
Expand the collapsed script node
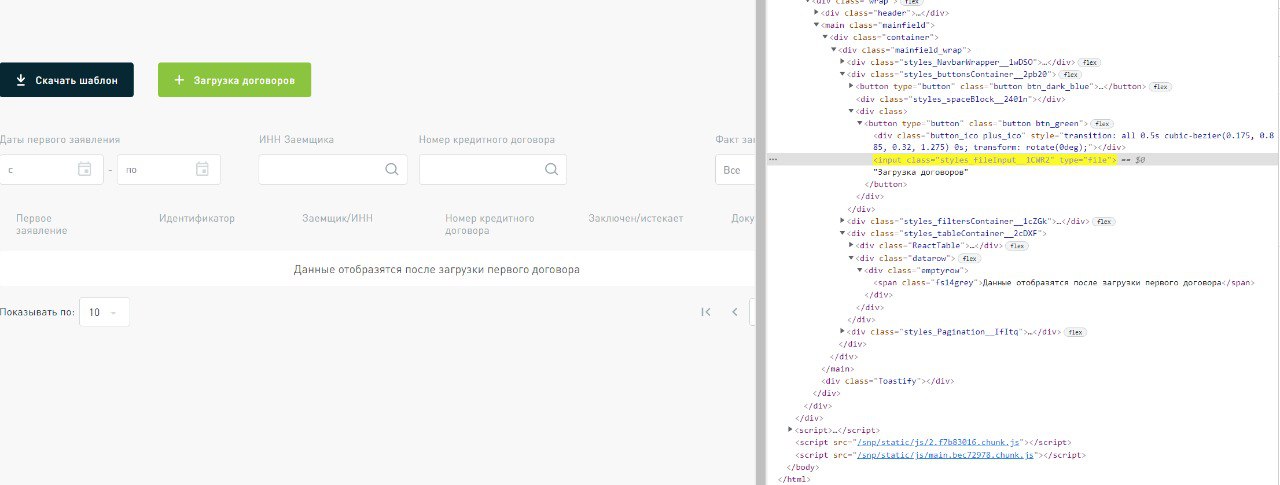coord(791,429)
